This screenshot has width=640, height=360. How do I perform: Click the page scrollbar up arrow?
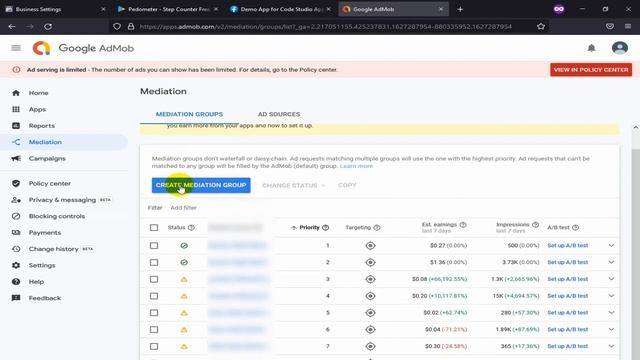click(636, 128)
